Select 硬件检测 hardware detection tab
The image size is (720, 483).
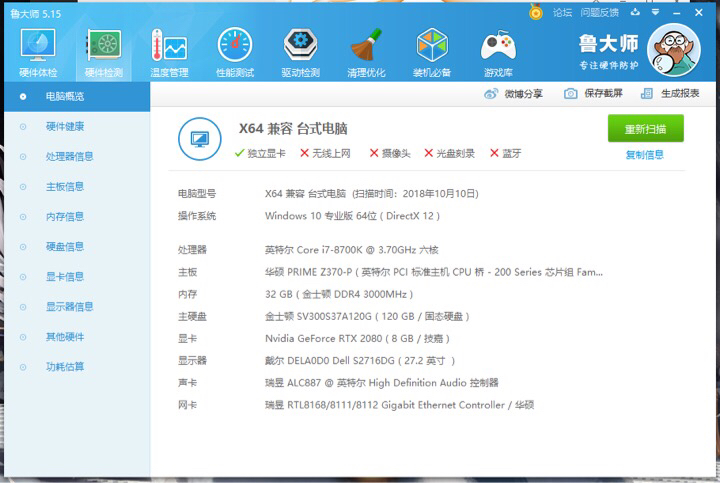[104, 53]
